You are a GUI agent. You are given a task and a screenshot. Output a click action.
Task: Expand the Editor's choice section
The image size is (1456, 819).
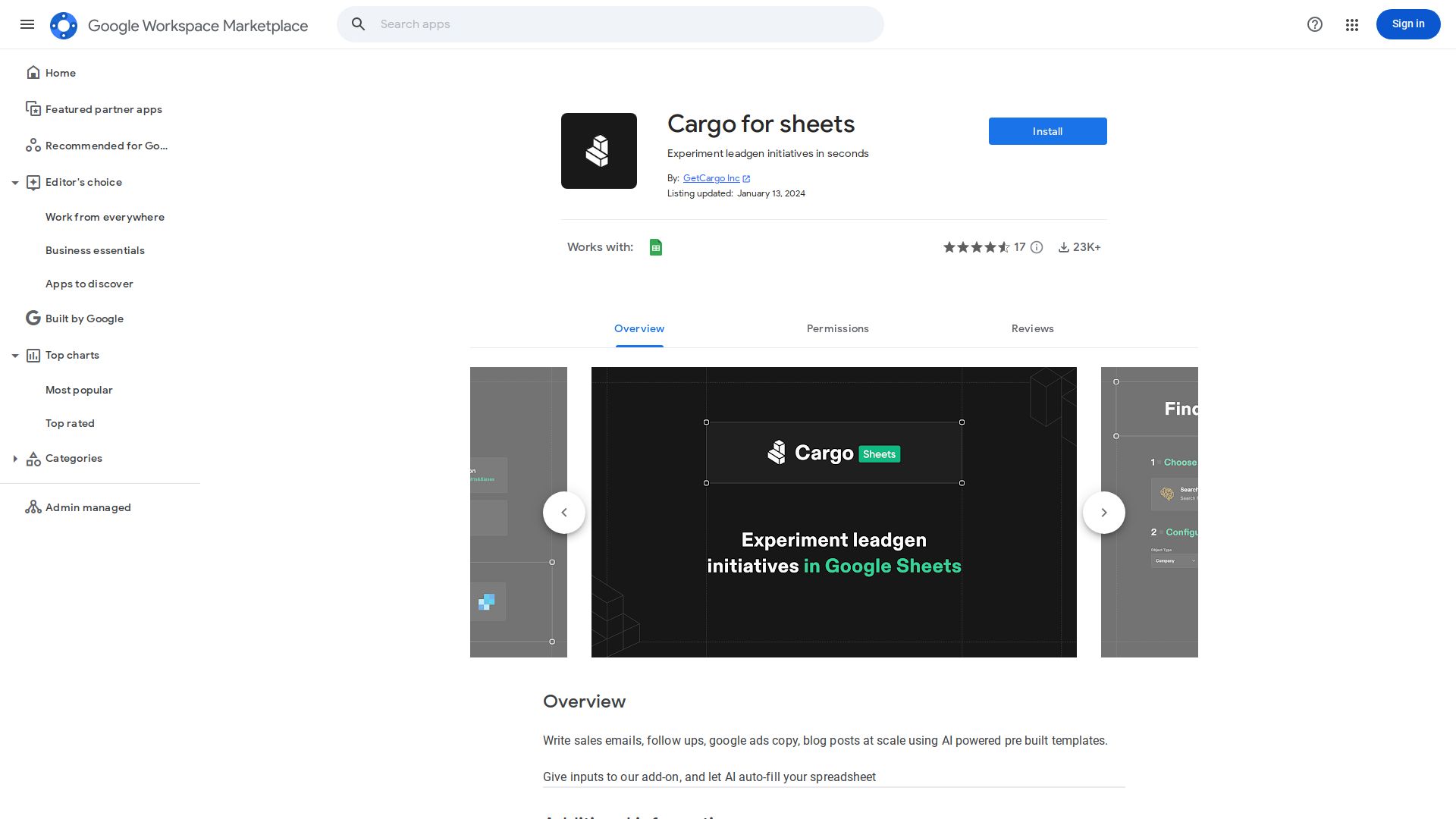pos(15,182)
